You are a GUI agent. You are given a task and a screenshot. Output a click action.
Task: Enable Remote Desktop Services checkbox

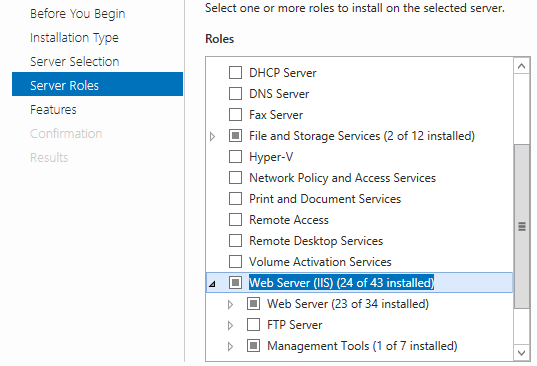coord(235,241)
